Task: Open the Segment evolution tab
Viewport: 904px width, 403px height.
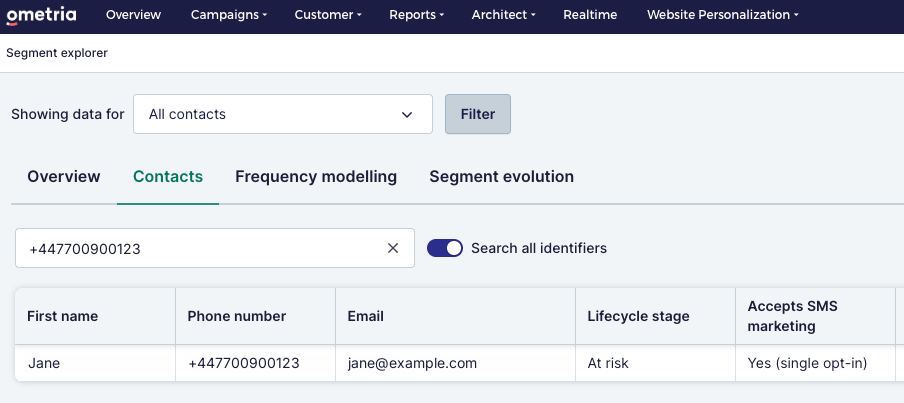Action: (x=502, y=176)
